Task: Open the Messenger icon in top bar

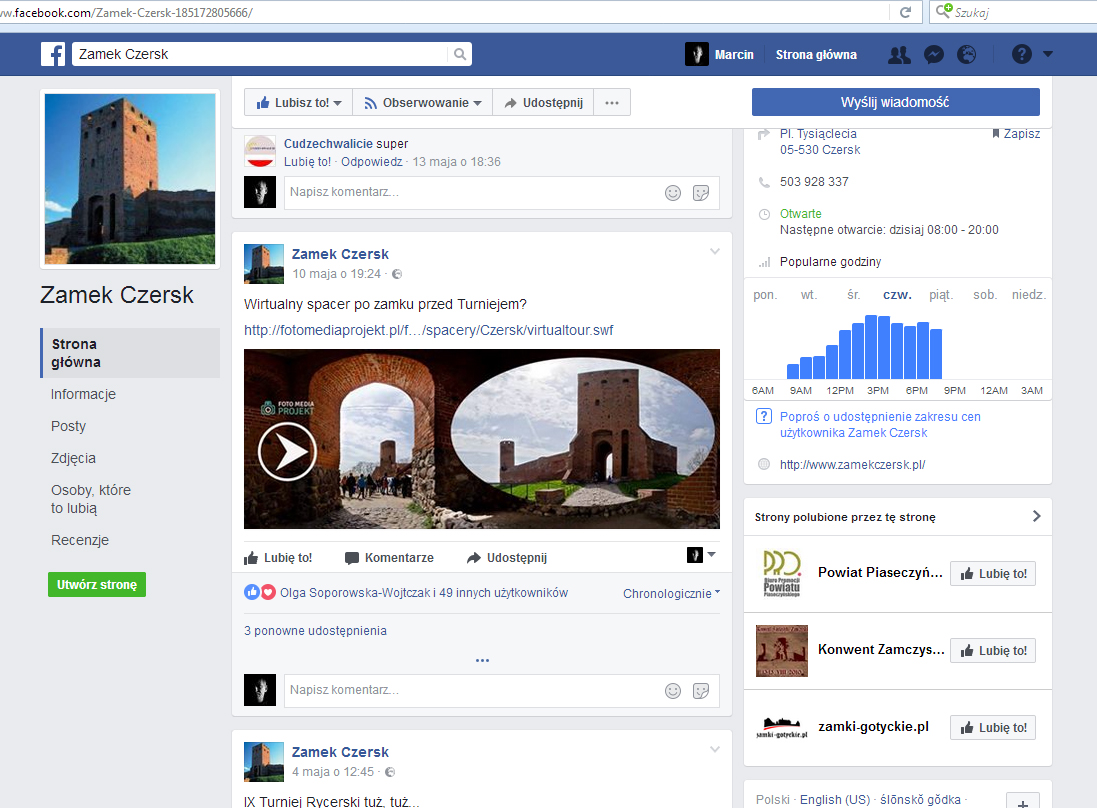Action: coord(933,55)
